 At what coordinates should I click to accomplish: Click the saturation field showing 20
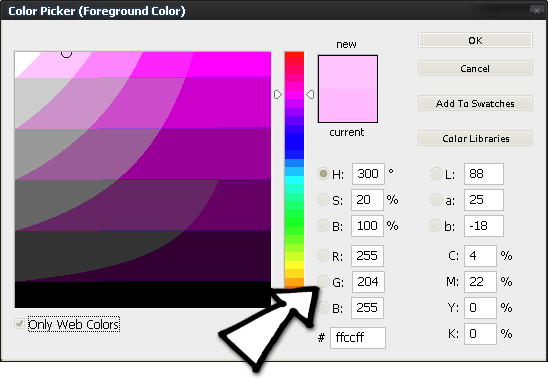click(x=367, y=200)
